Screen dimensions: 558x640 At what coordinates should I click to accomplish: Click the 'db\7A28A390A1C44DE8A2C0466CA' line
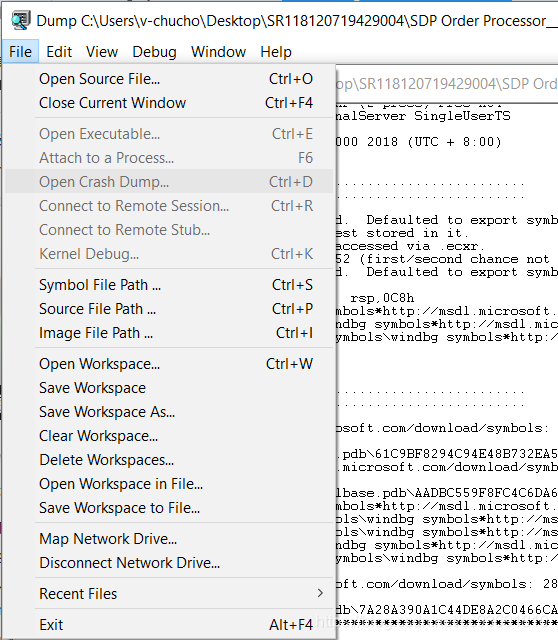pyautogui.click(x=447, y=610)
